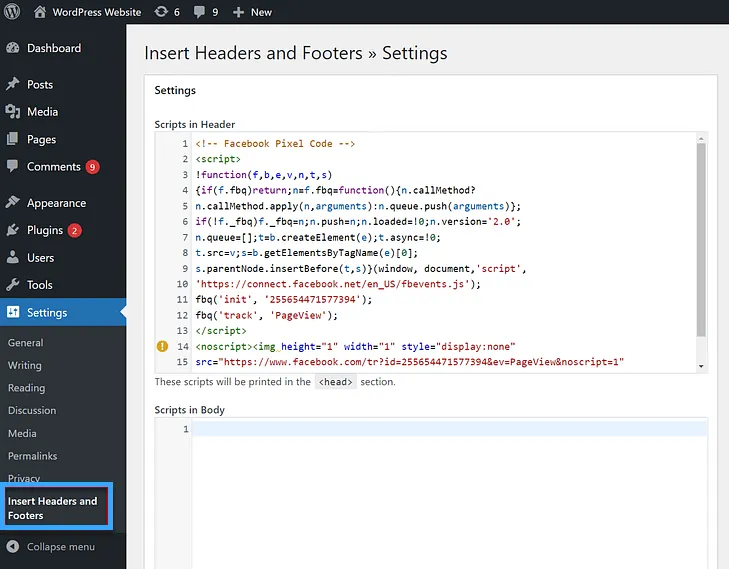
Task: Go to Posts in the sidebar
Action: click(40, 85)
